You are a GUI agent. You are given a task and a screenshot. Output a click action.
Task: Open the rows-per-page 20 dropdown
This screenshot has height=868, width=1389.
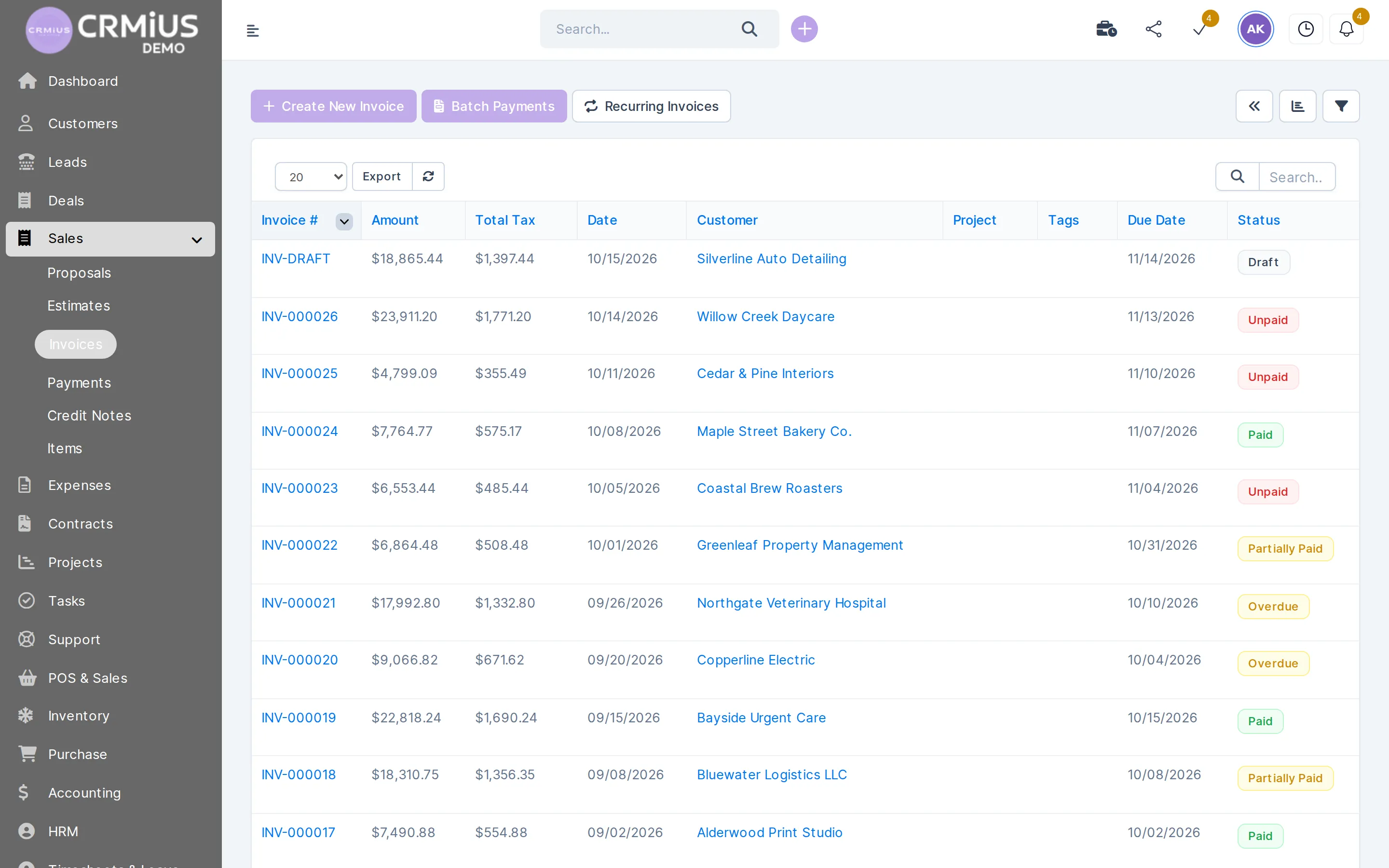311,176
